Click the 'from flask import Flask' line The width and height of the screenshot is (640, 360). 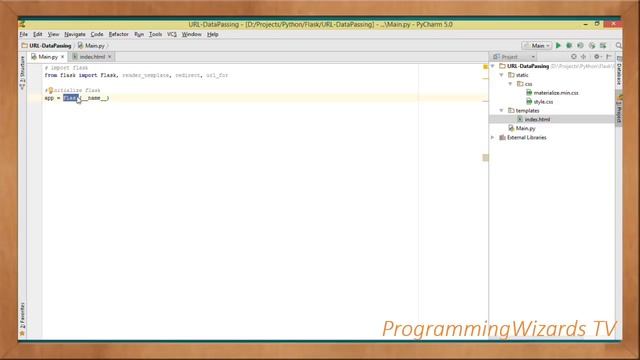[136, 76]
